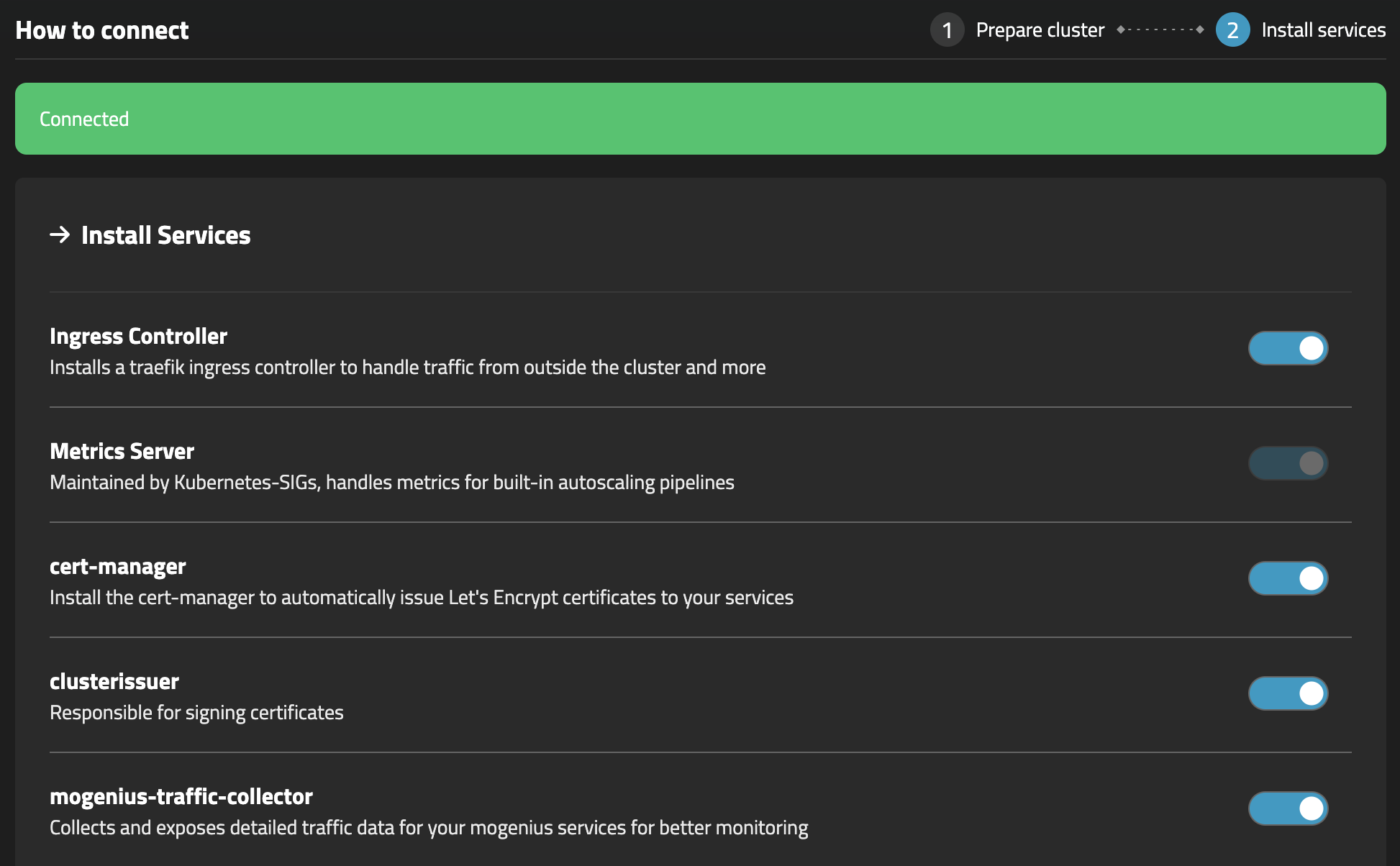Viewport: 1400px width, 866px height.
Task: Select the Metrics Server description text
Action: [391, 482]
